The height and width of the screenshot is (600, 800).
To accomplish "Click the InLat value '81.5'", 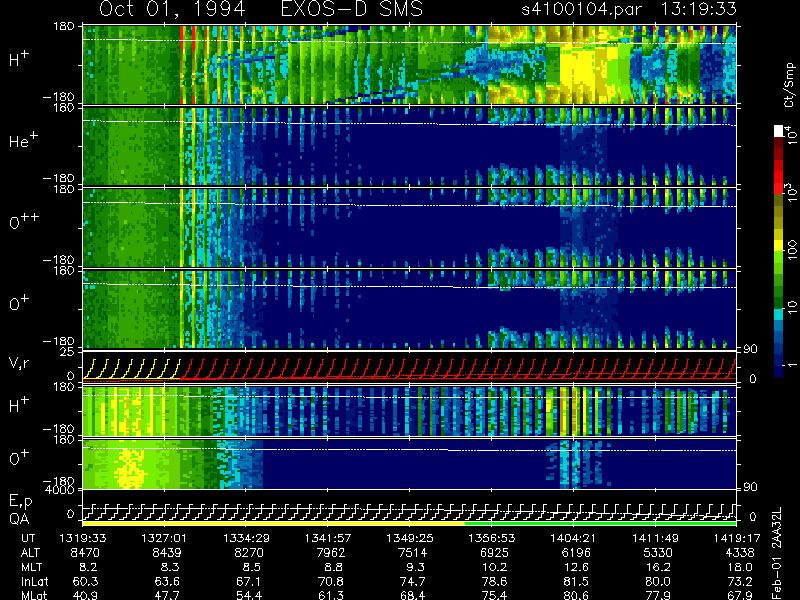I will 576,581.
